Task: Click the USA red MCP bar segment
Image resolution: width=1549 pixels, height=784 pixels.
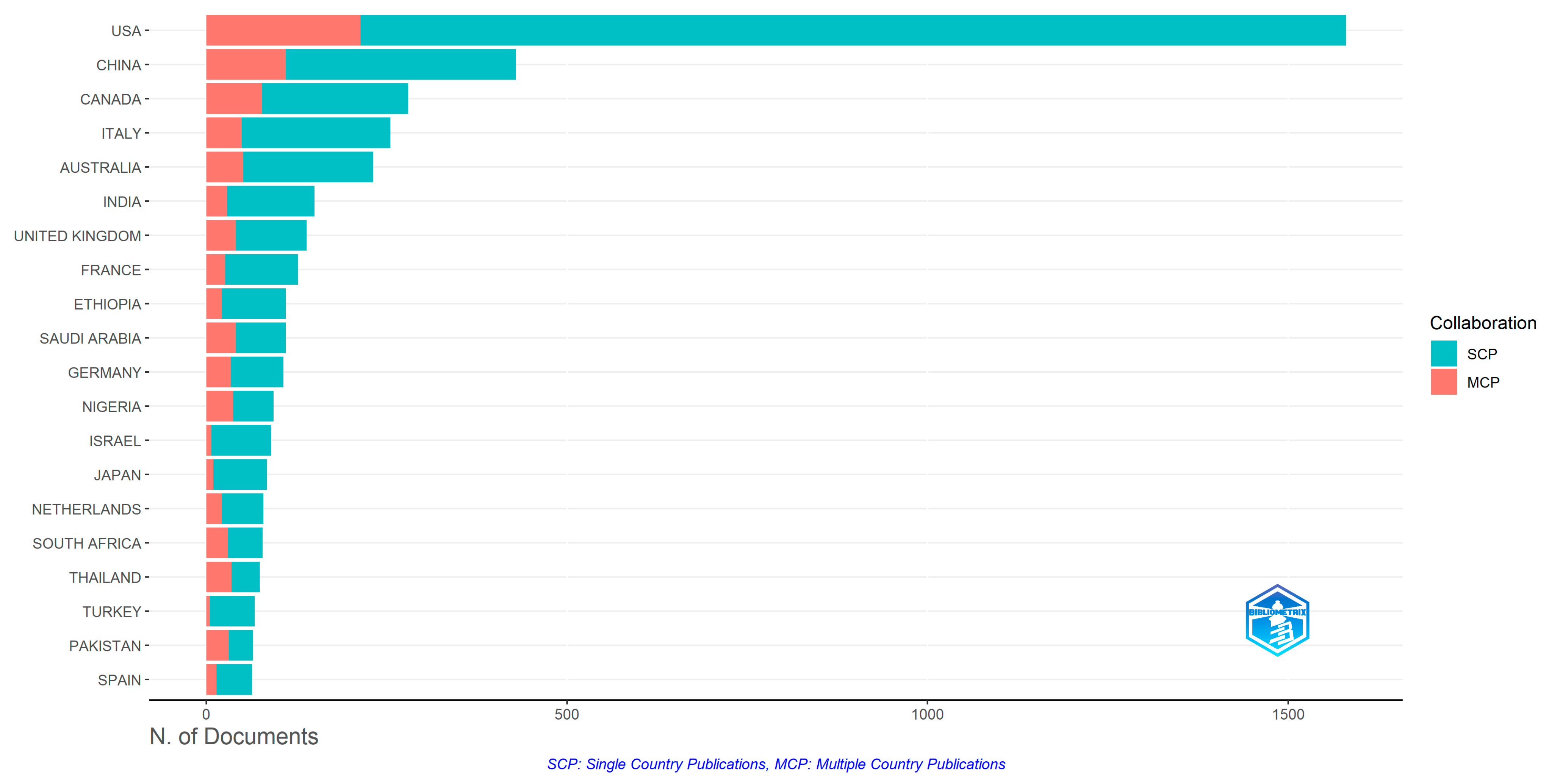Action: tap(283, 31)
